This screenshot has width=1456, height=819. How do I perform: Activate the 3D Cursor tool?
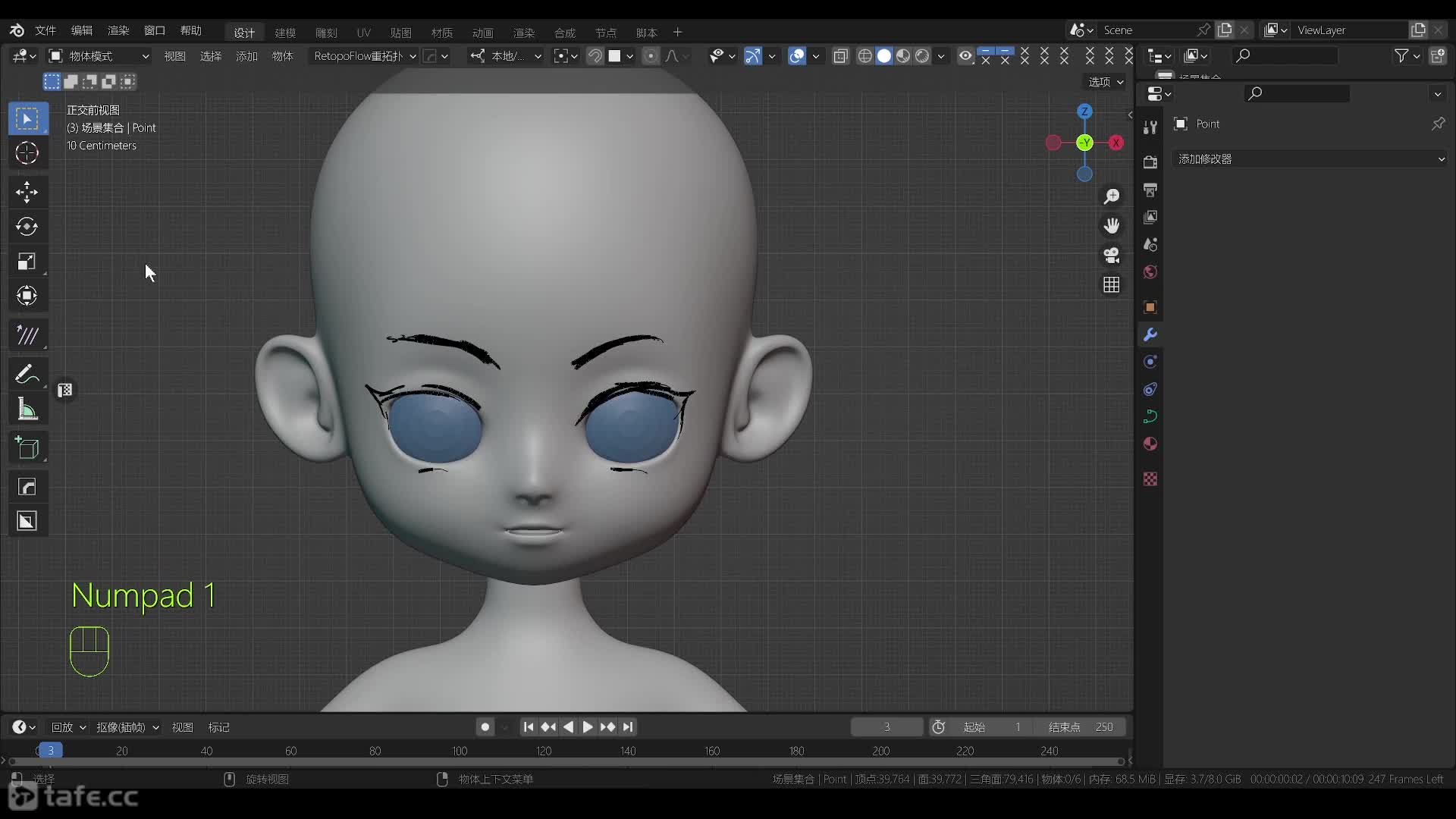(x=27, y=153)
